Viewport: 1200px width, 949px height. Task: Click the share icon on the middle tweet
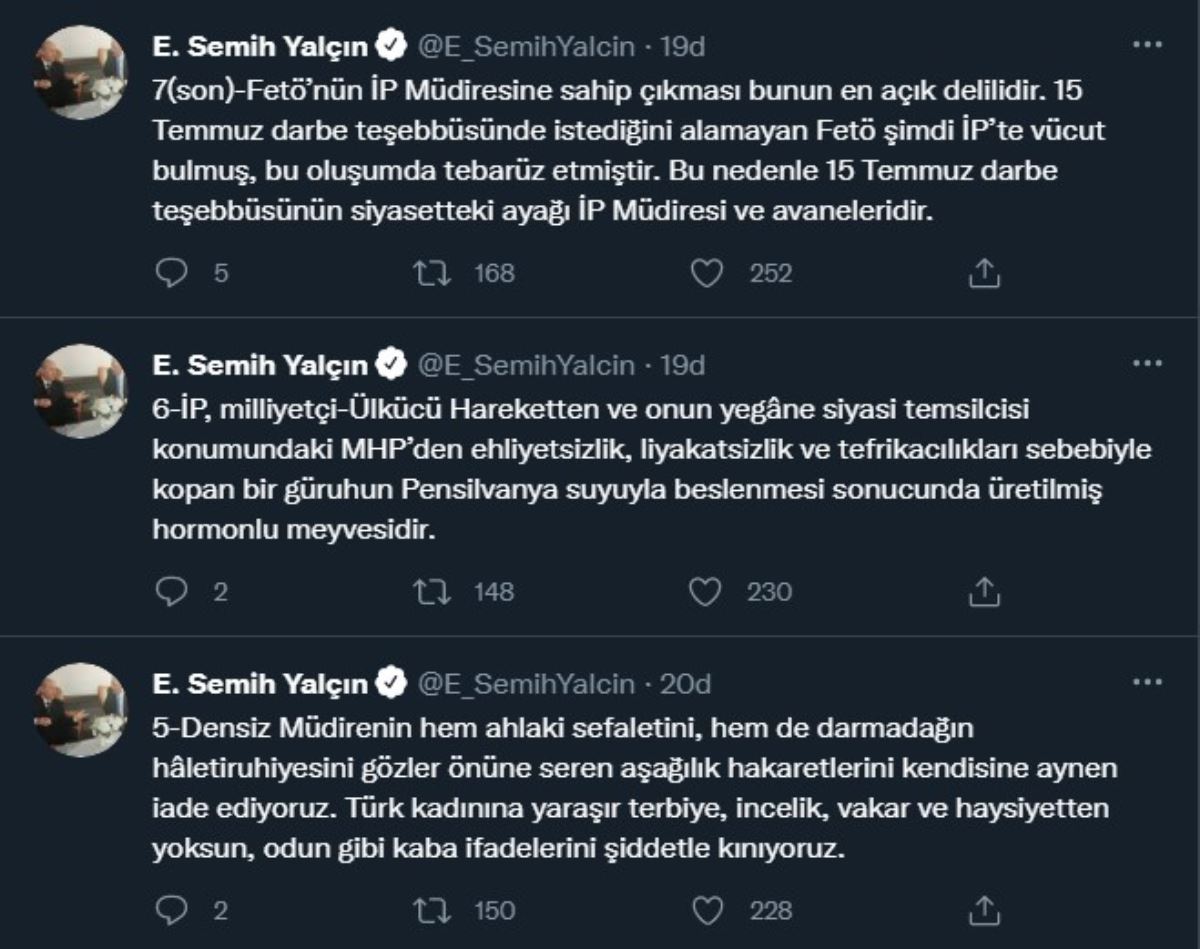(x=982, y=591)
